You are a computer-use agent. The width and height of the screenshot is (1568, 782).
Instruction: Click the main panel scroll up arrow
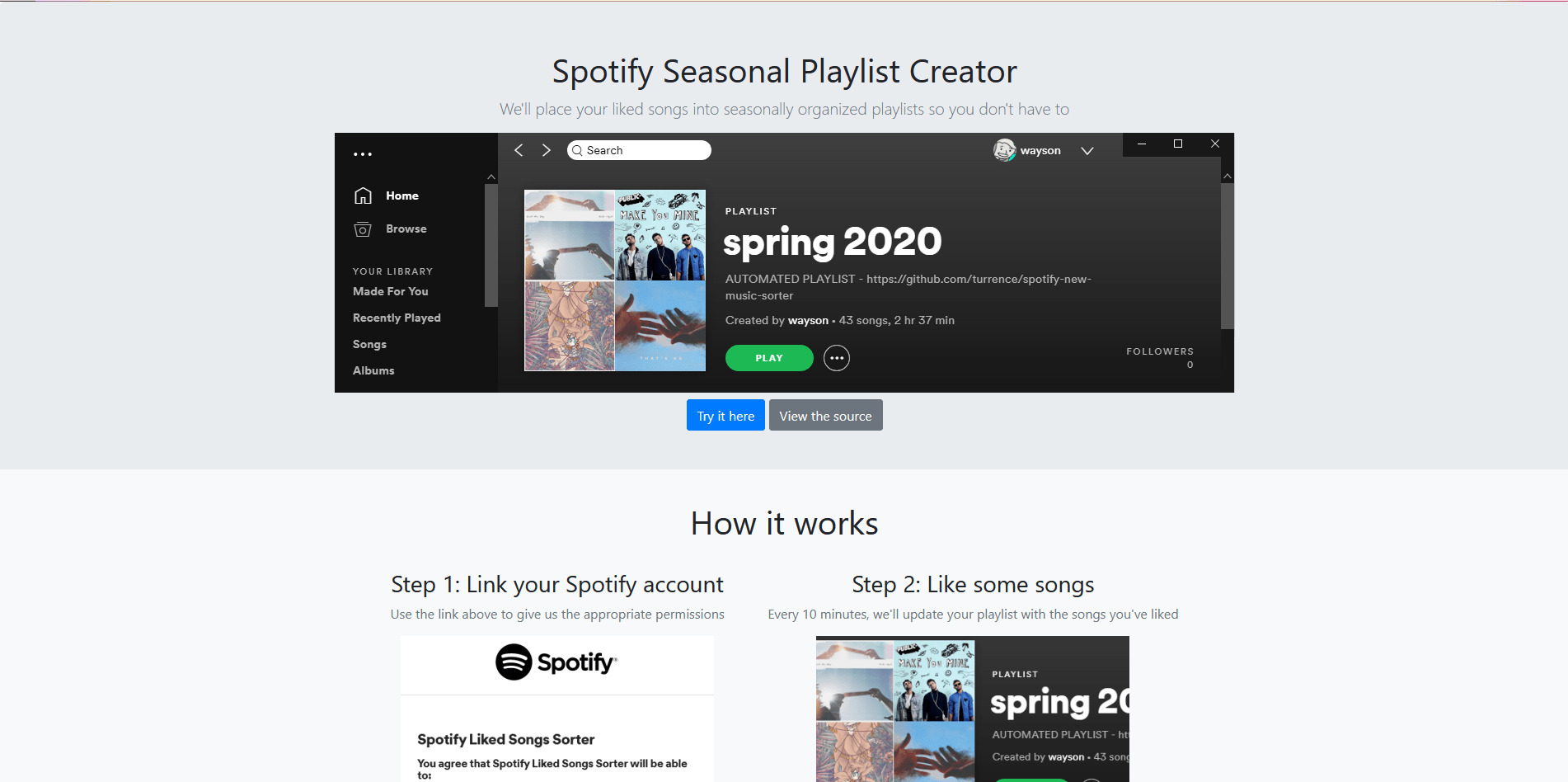pyautogui.click(x=1228, y=177)
